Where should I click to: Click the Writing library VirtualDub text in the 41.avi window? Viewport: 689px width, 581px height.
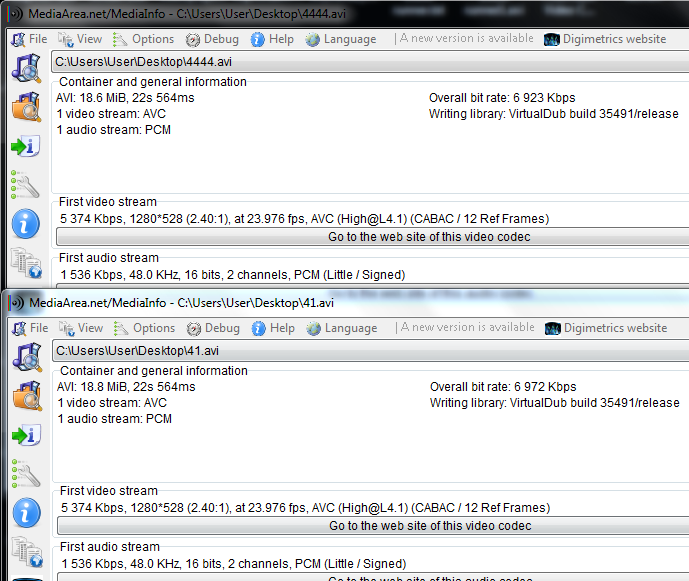(x=555, y=403)
